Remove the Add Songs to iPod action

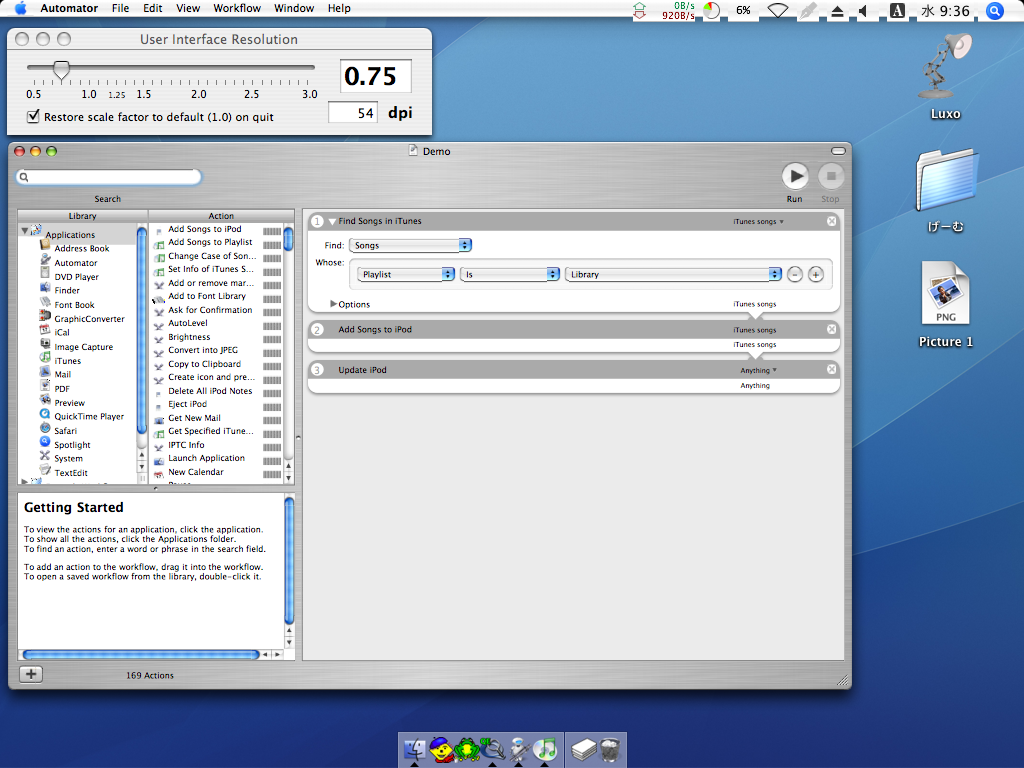[x=831, y=329]
